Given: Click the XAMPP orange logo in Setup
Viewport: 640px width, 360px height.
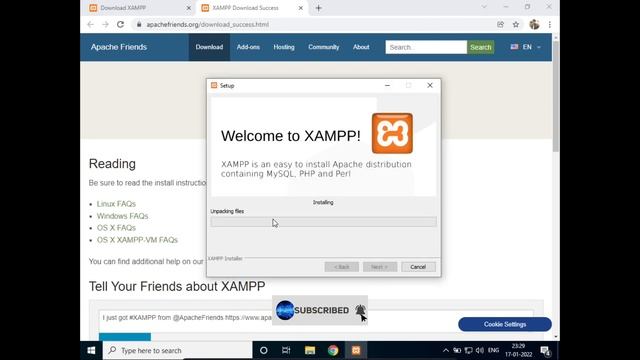Looking at the screenshot, I should 392,133.
